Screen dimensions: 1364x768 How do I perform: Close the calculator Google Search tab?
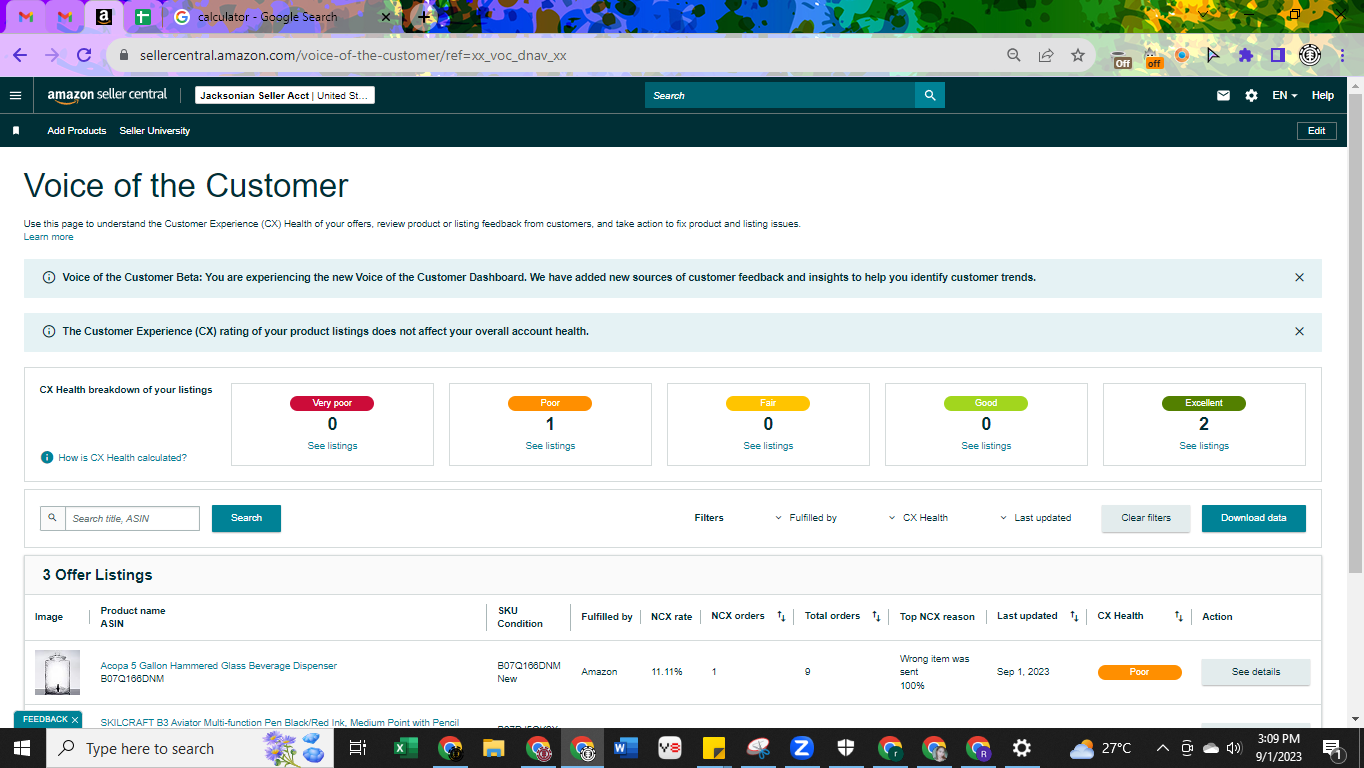pyautogui.click(x=386, y=17)
